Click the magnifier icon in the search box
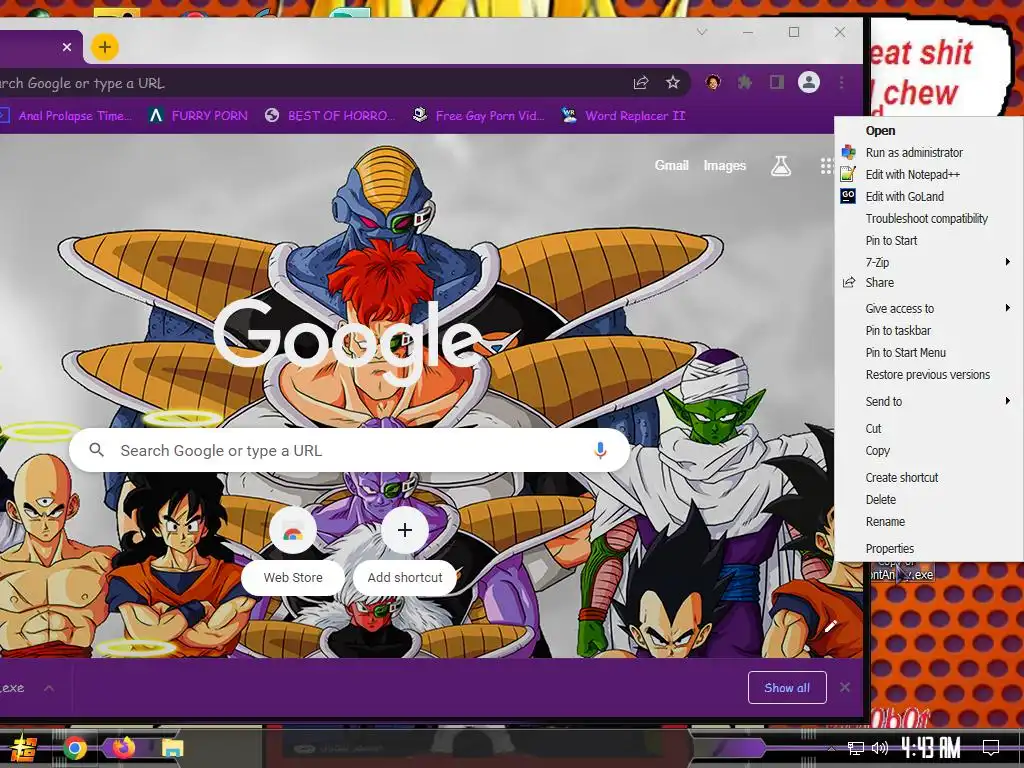1024x768 pixels. 97,450
